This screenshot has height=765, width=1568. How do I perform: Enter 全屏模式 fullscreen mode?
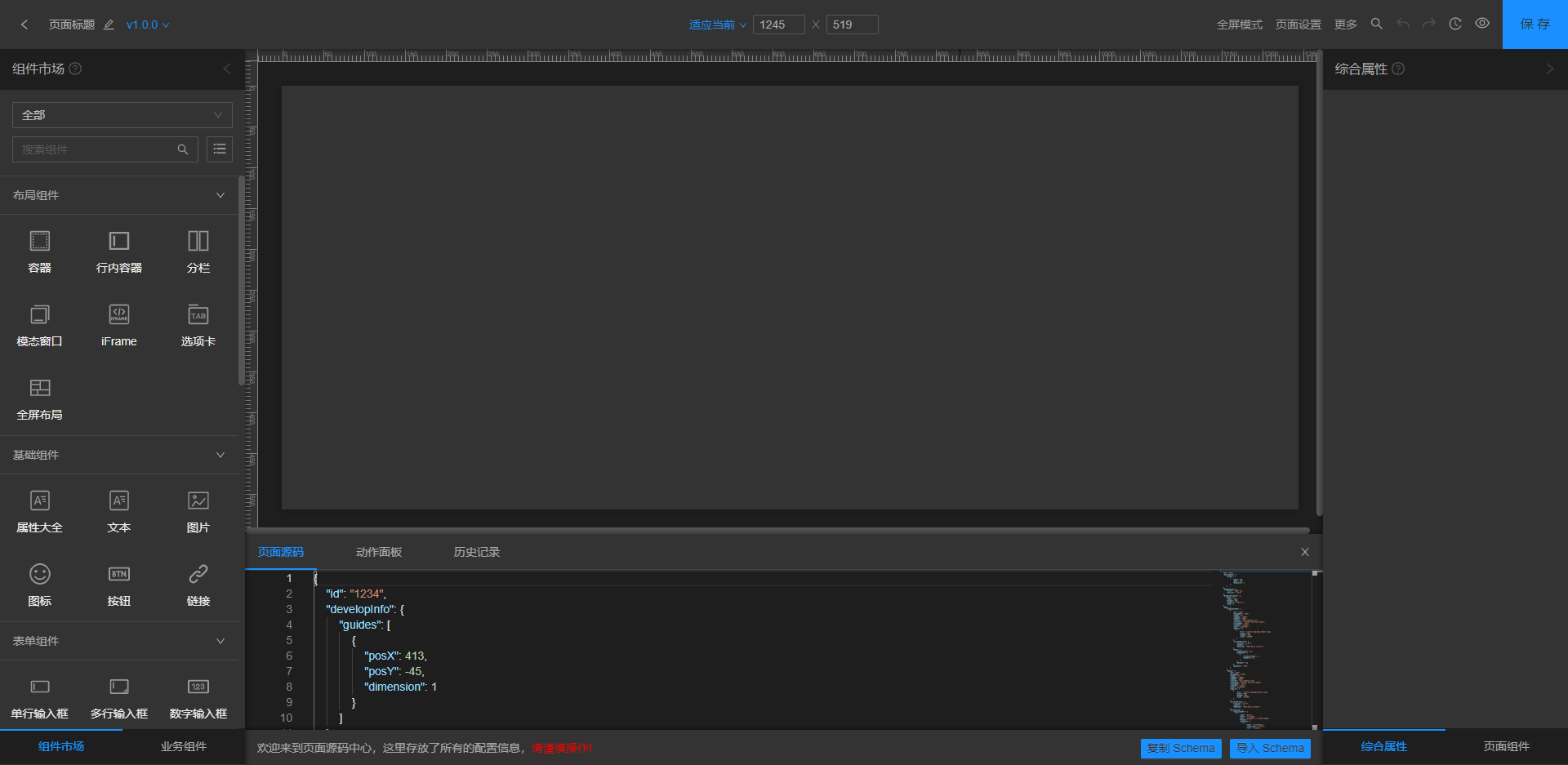pos(1239,24)
